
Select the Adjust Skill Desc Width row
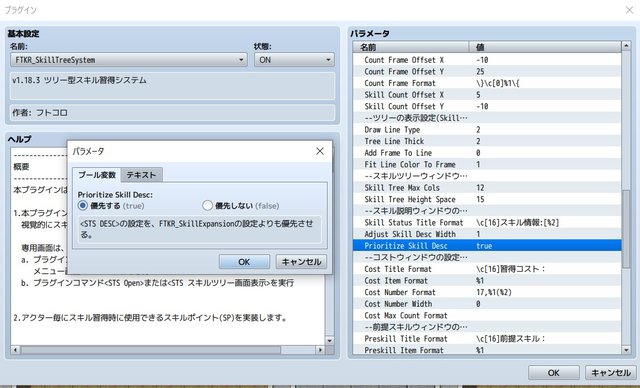tap(487, 234)
